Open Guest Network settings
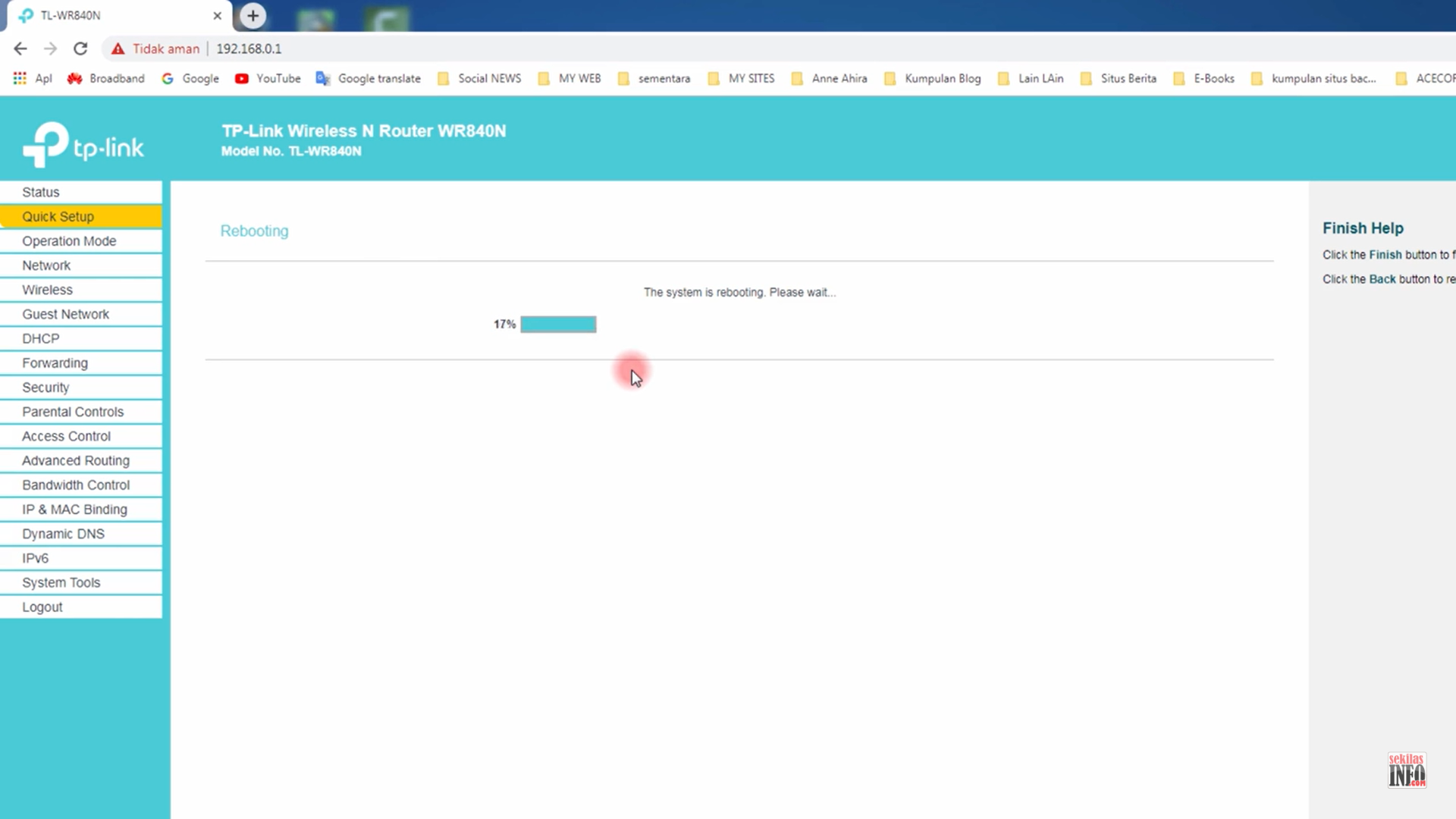 coord(81,314)
